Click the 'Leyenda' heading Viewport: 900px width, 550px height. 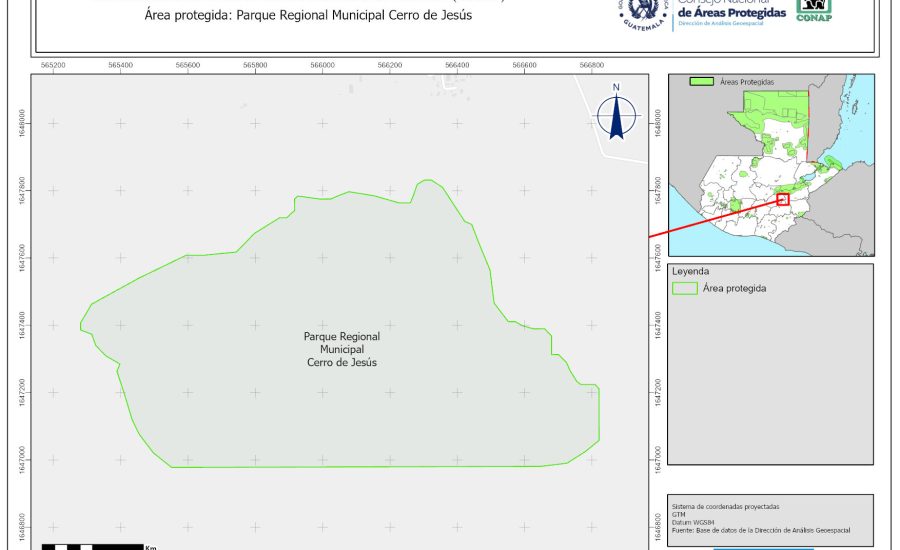pos(690,271)
